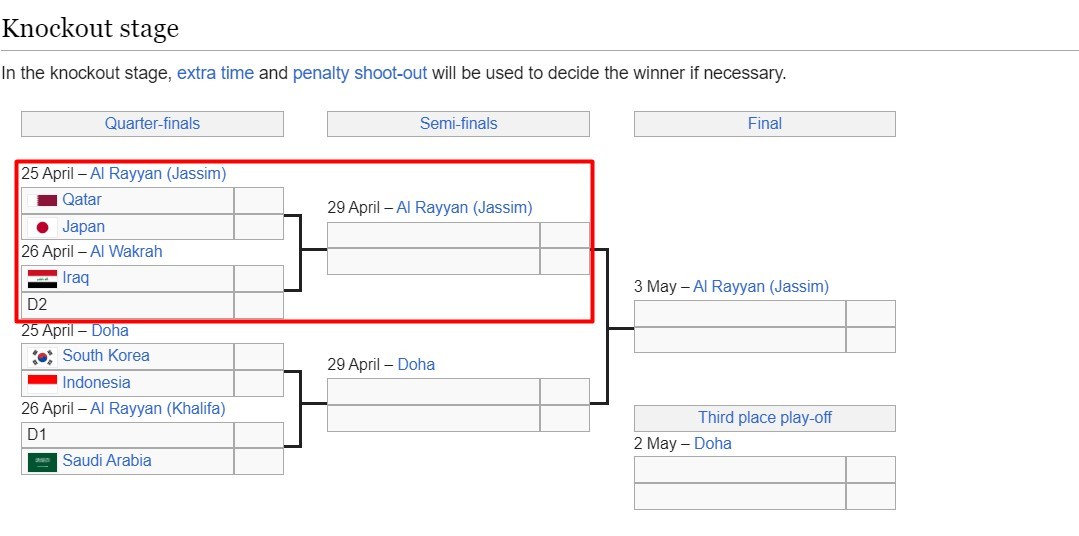Click the South Korea flag icon
The height and width of the screenshot is (536, 1079).
pos(42,356)
